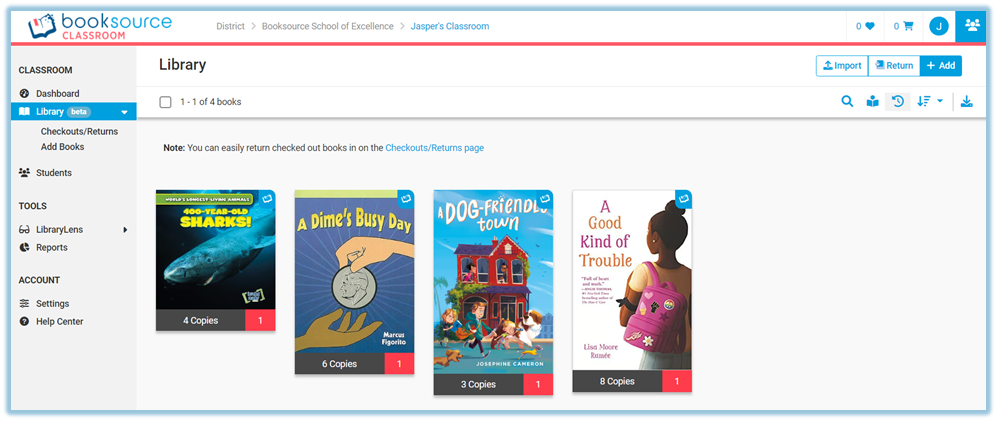
Task: Click Booksource School of Excellence breadcrumb
Action: [327, 26]
